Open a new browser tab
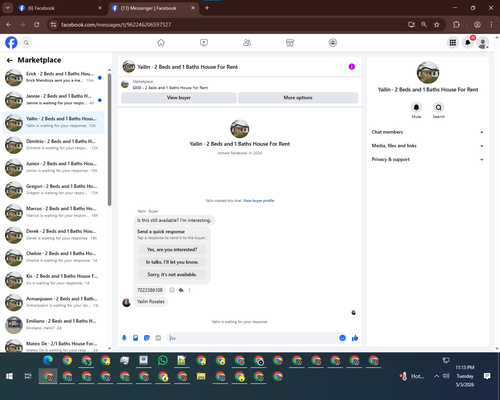 pyautogui.click(x=207, y=8)
